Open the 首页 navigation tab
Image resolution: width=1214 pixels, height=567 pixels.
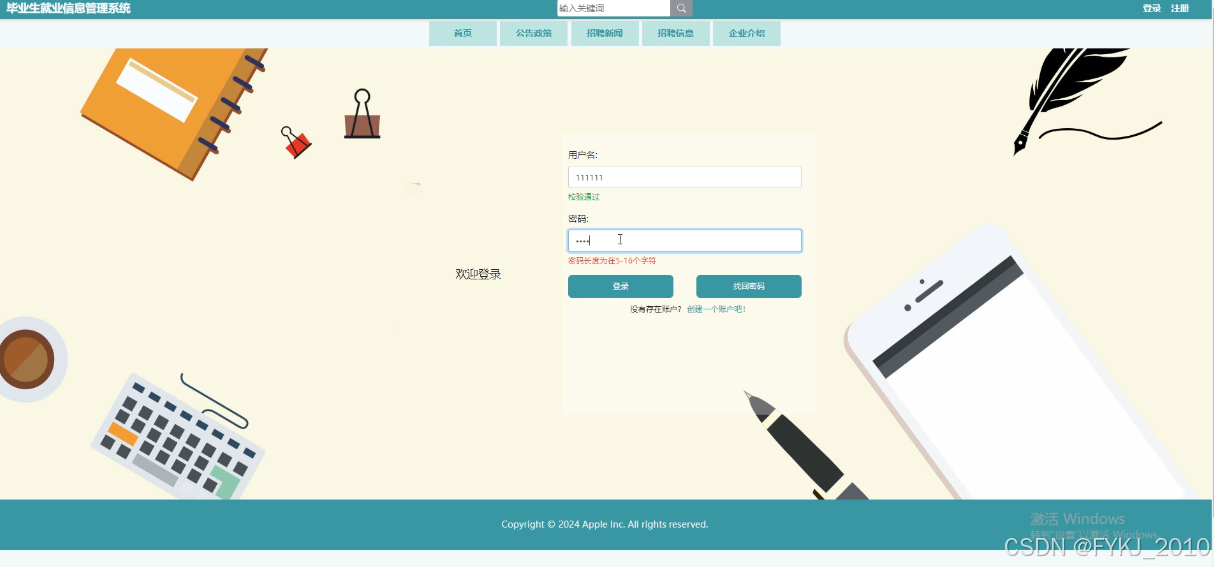463,33
